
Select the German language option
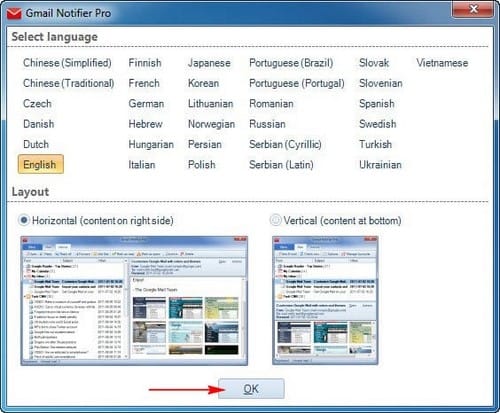pyautogui.click(x=146, y=104)
